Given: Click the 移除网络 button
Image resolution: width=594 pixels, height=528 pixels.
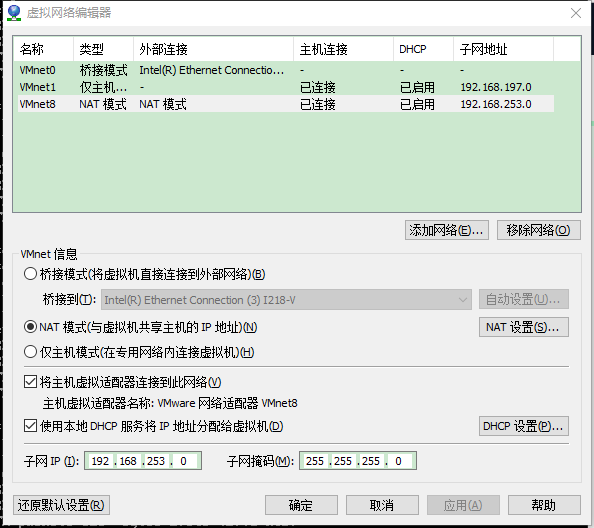Looking at the screenshot, I should coord(538,230).
